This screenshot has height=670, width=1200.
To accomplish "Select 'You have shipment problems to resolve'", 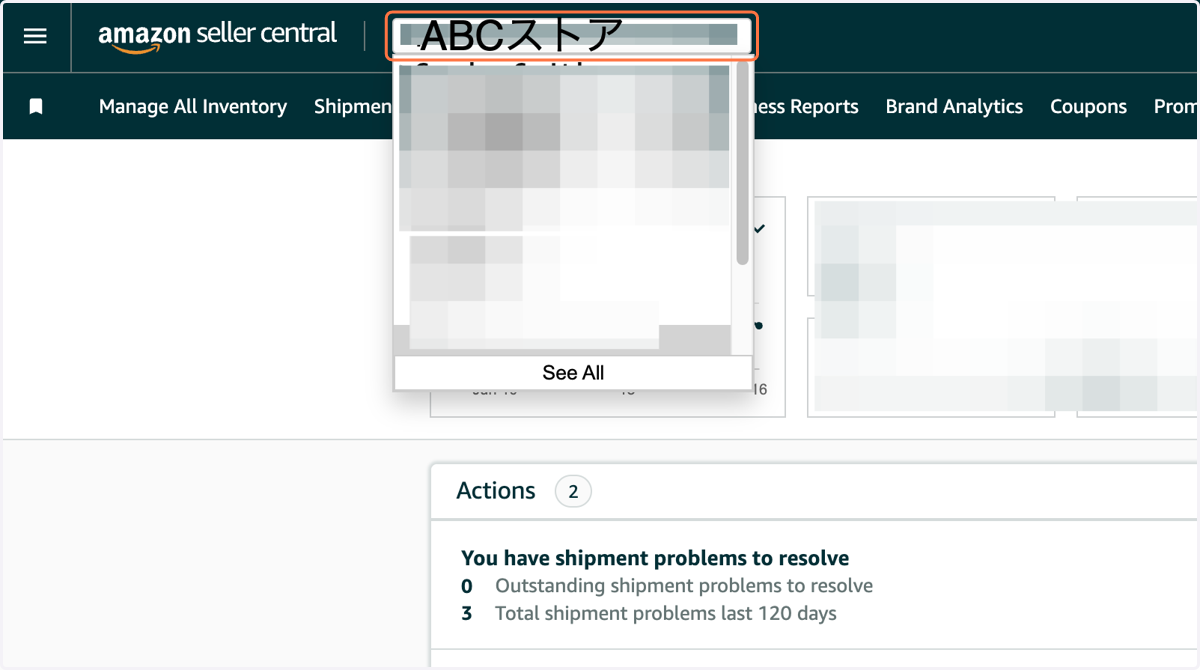I will pyautogui.click(x=655, y=558).
